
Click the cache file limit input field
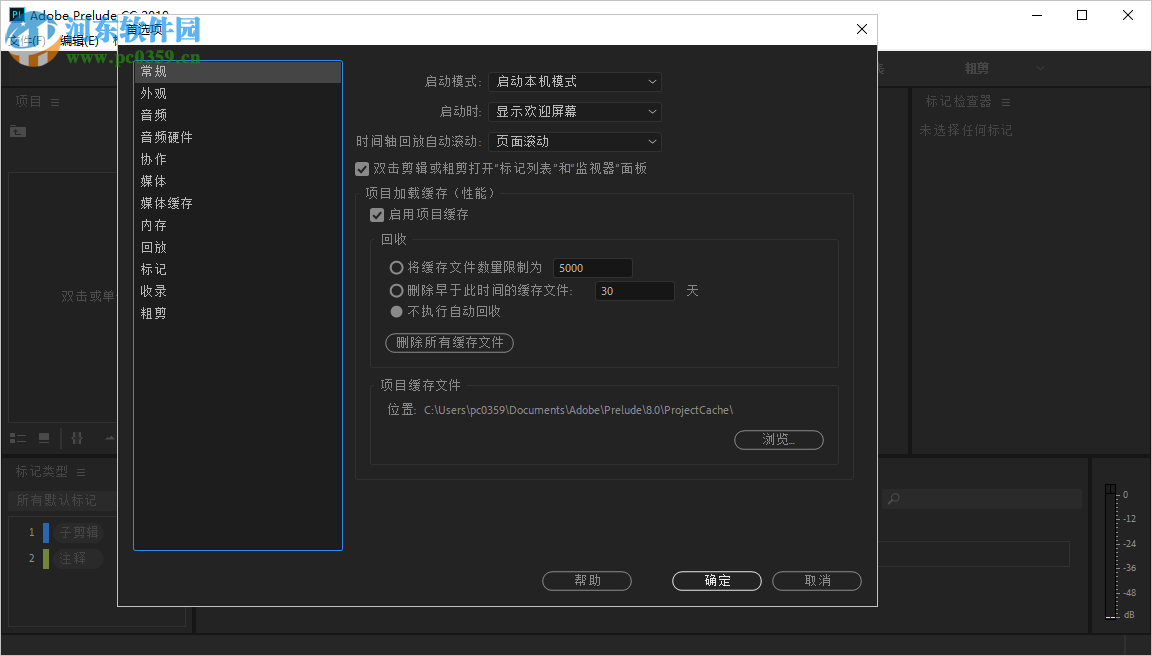point(592,267)
